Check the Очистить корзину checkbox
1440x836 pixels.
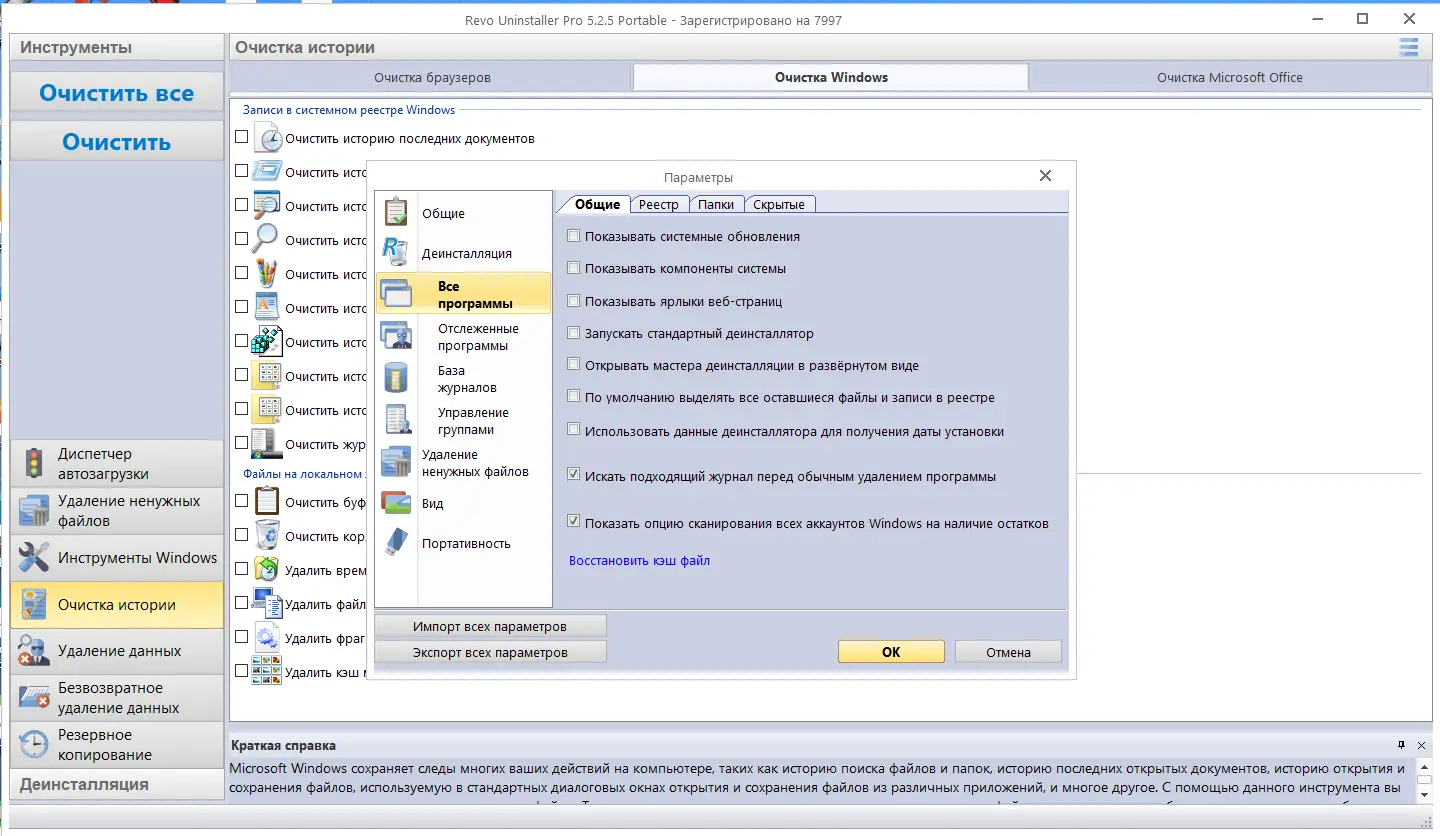pyautogui.click(x=241, y=535)
